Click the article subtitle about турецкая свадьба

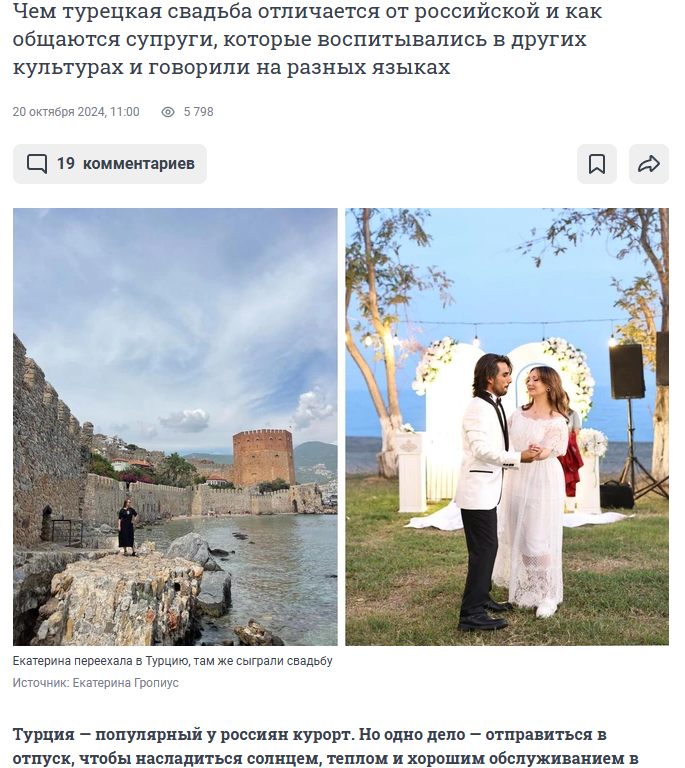pyautogui.click(x=307, y=39)
